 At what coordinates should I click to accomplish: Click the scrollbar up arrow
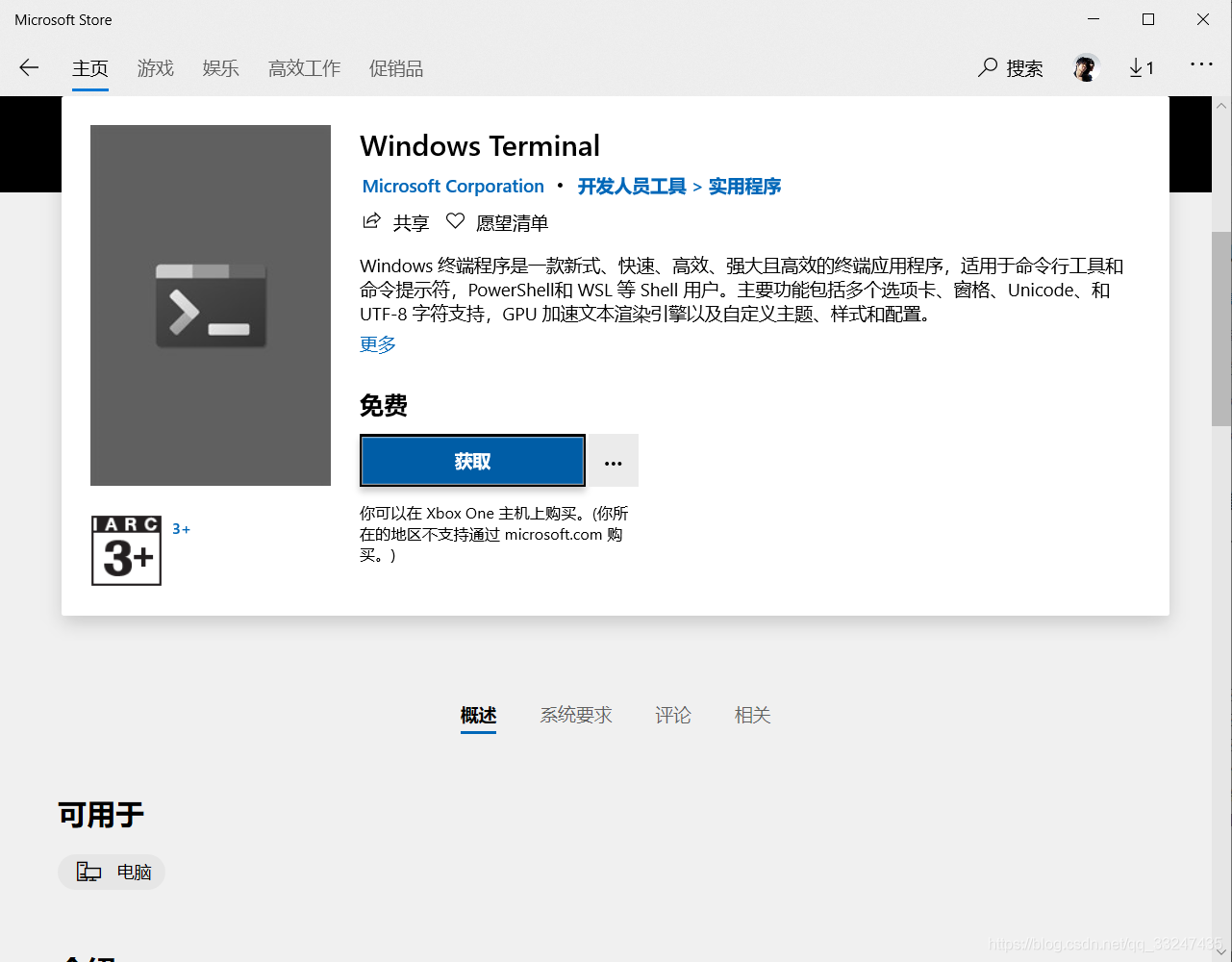(x=1221, y=105)
